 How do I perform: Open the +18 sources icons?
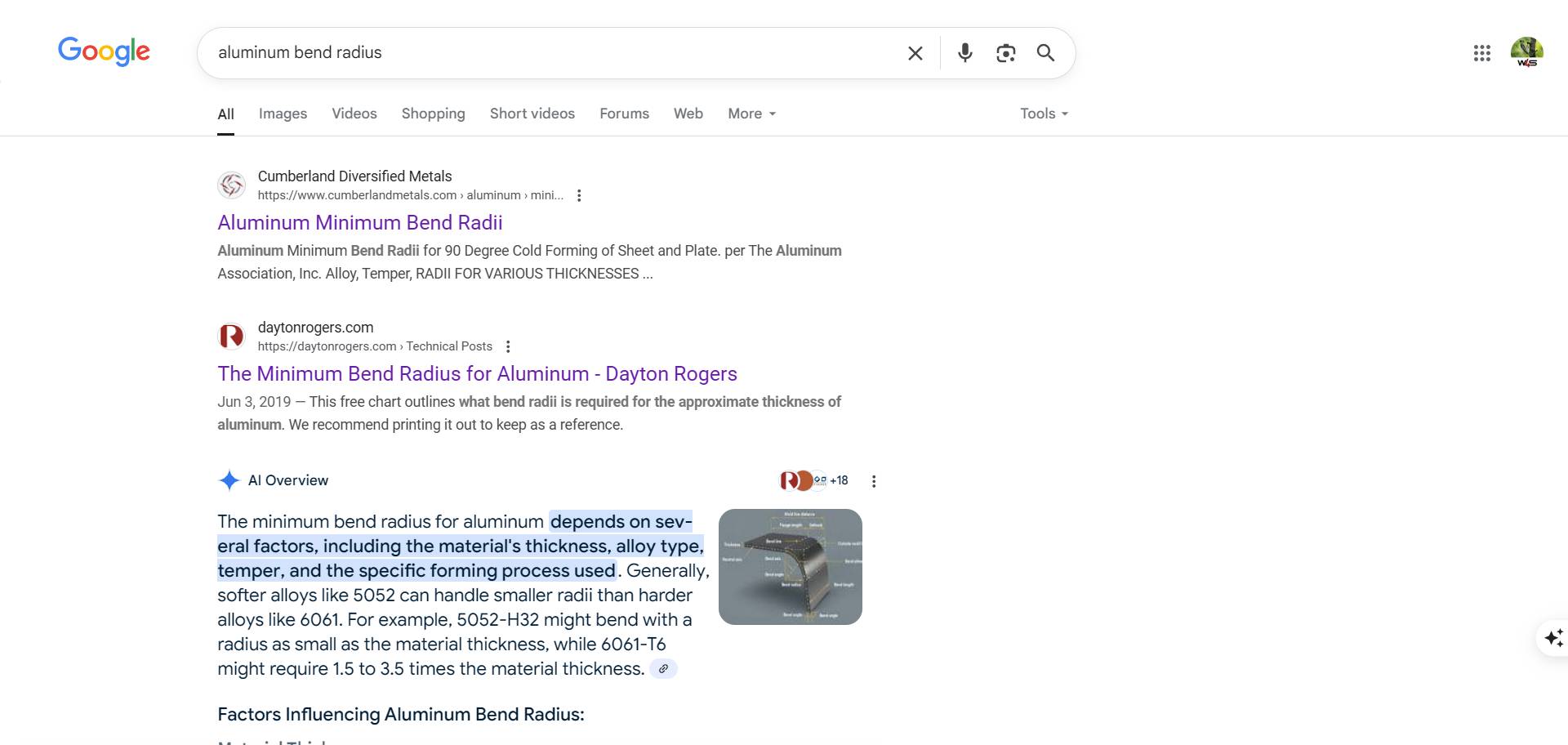pyautogui.click(x=814, y=480)
